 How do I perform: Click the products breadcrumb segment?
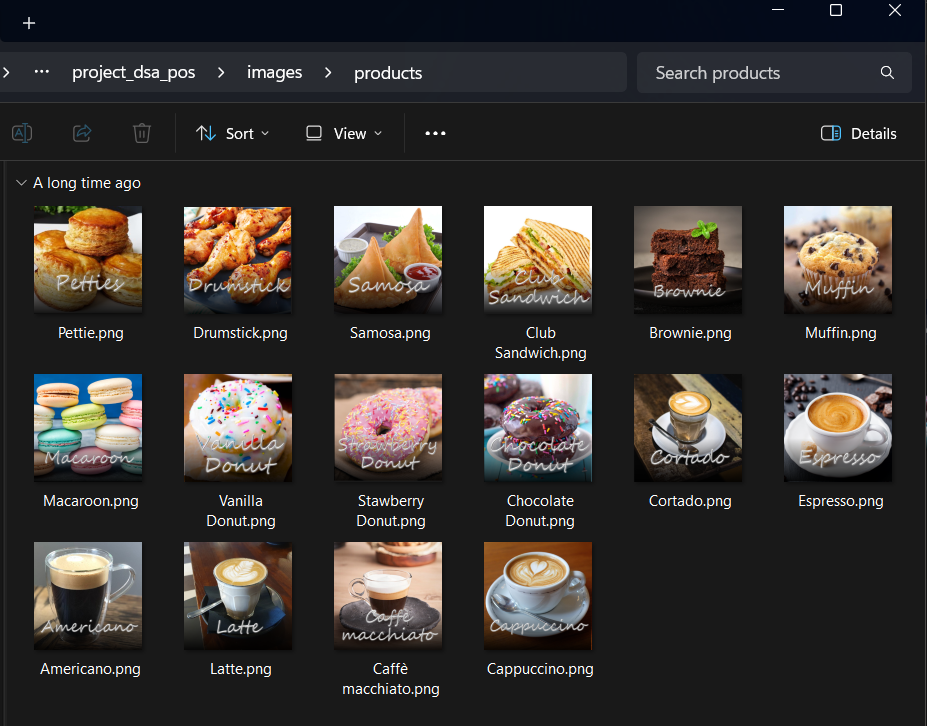(388, 73)
